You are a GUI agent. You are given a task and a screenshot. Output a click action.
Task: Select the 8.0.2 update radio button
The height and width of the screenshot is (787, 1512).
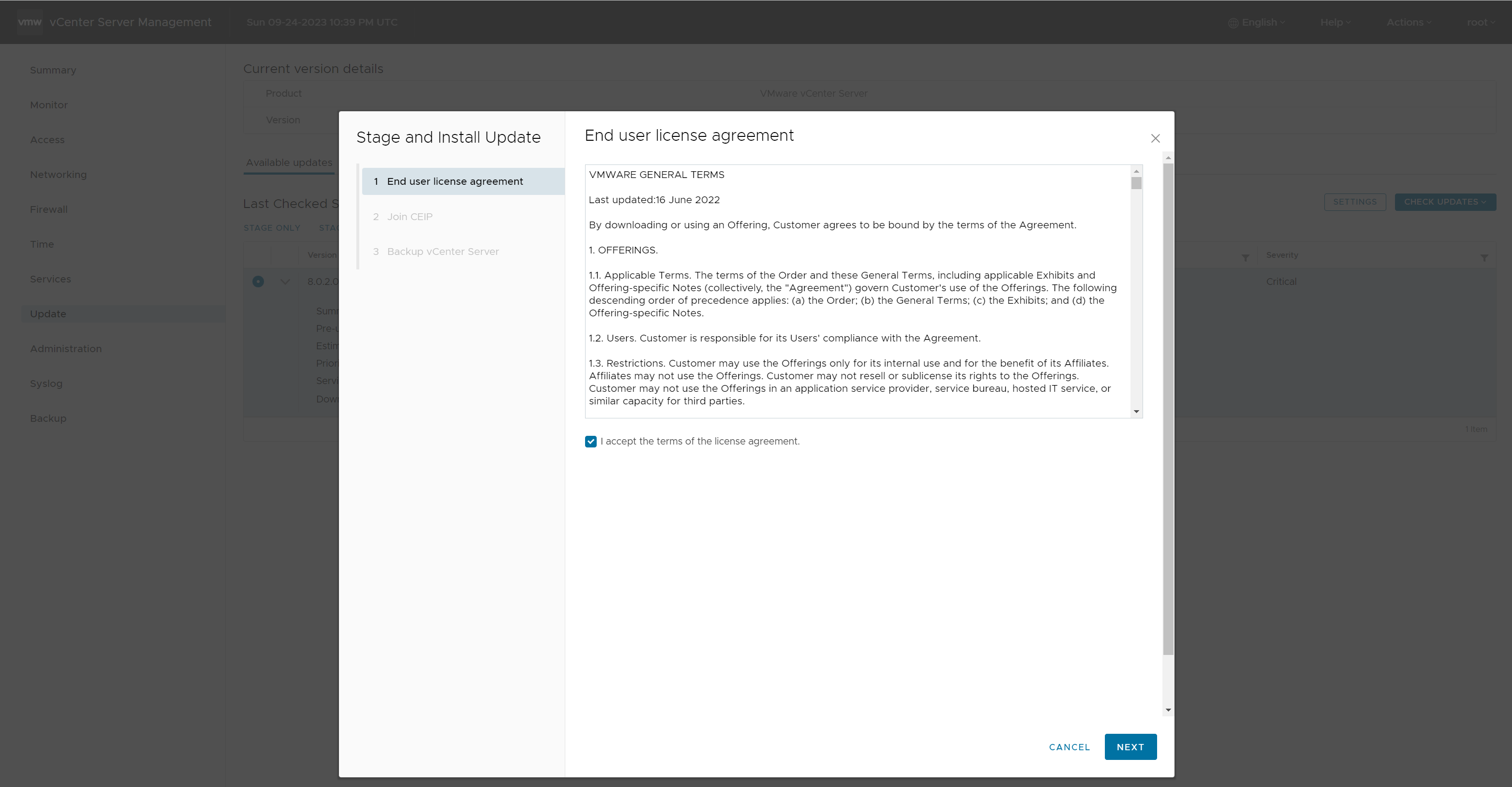tap(258, 282)
